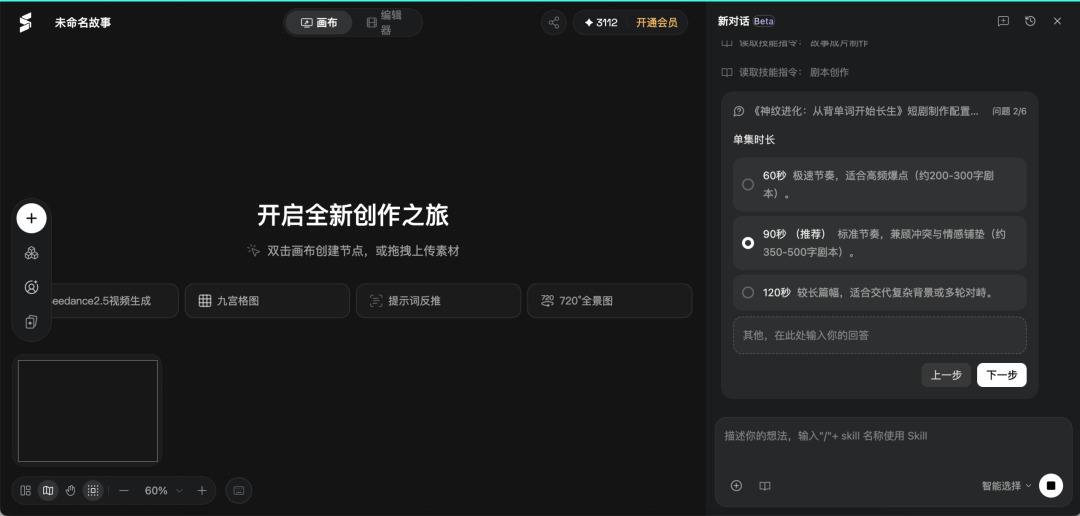Zoom in with the plus button
1080x516 pixels.
(x=202, y=491)
